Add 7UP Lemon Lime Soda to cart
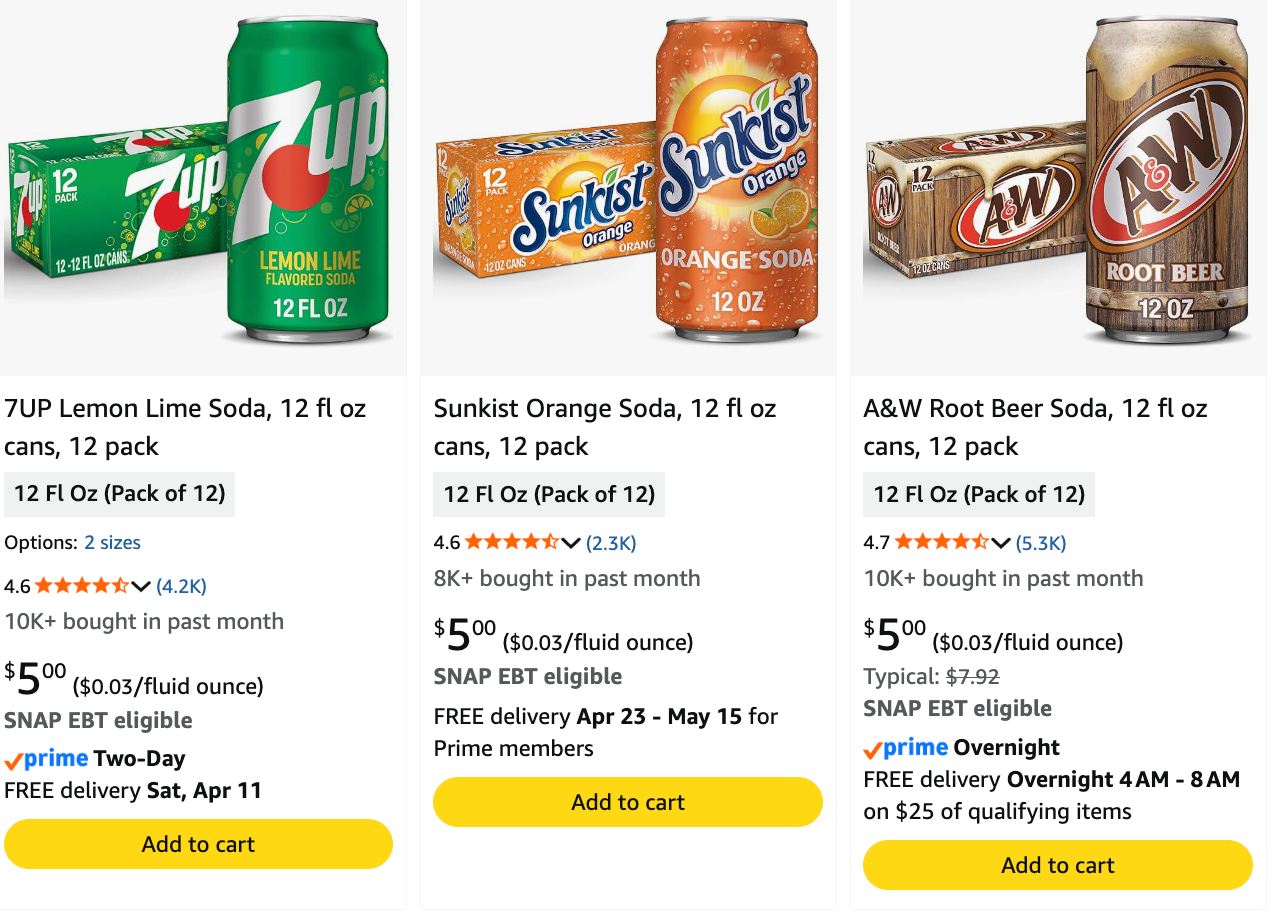Viewport: 1274px width, 916px height. (x=198, y=844)
